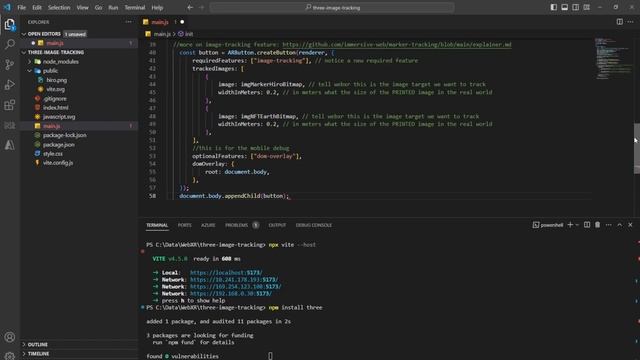This screenshot has width=640, height=360.
Task: Open the Explorer view in the activity bar
Action: click(x=9, y=24)
